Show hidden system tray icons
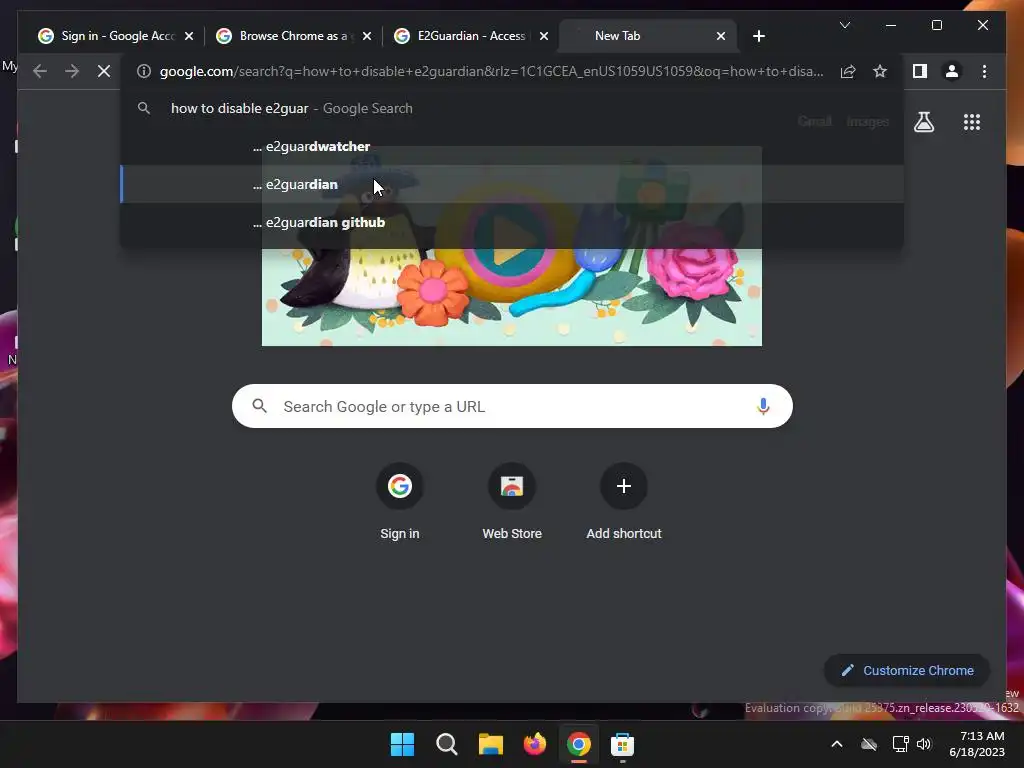 coord(837,744)
